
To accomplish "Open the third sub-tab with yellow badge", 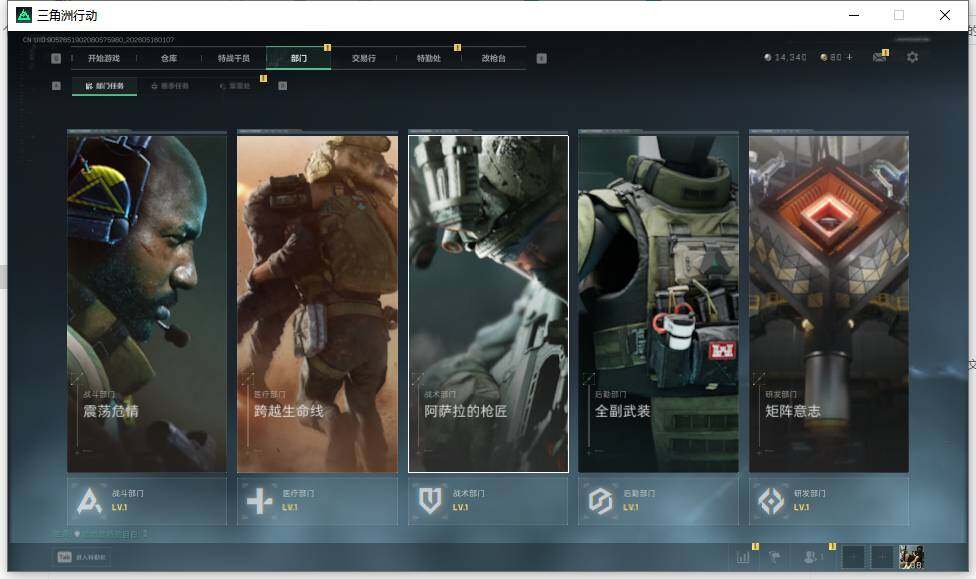I will tap(235, 86).
